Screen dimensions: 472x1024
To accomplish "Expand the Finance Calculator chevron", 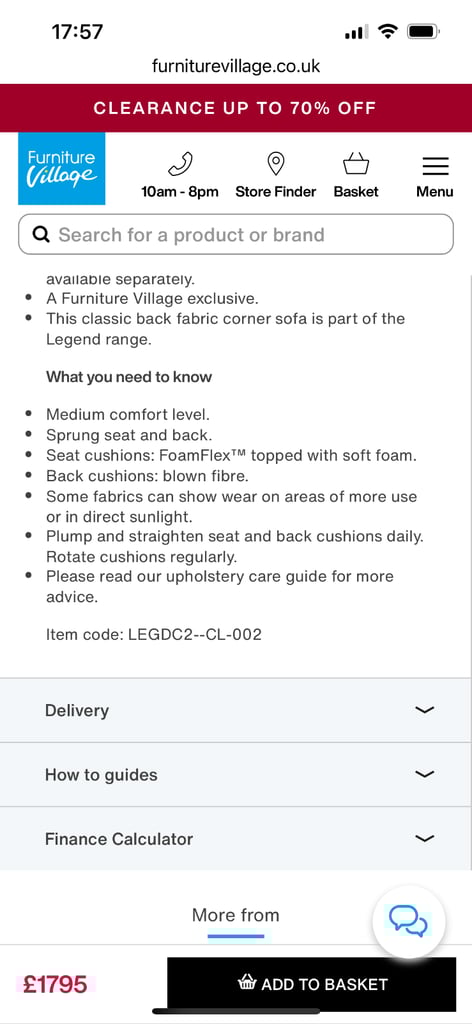I will click(x=424, y=838).
